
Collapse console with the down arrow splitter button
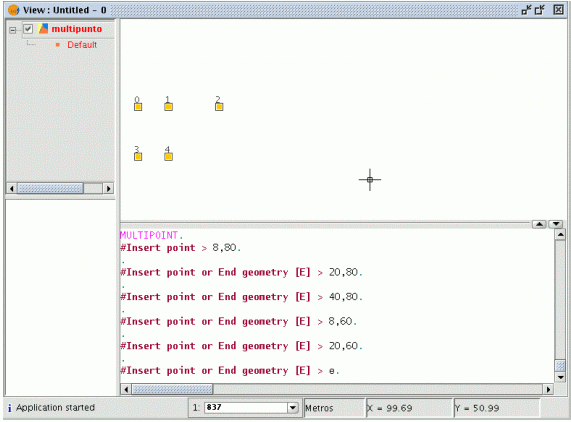(556, 224)
